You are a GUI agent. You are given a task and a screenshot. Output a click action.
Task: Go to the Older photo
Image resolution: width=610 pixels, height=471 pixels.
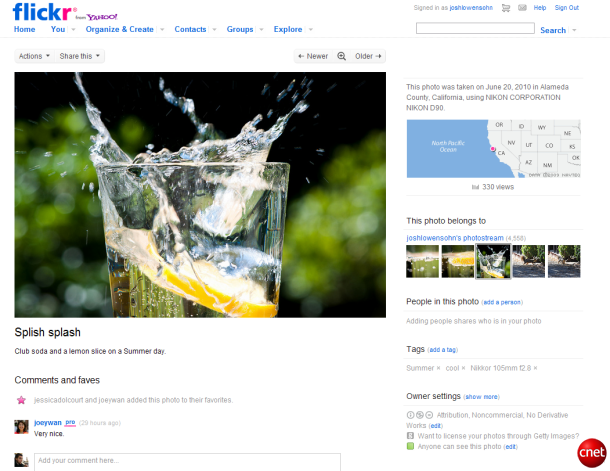pyautogui.click(x=368, y=56)
